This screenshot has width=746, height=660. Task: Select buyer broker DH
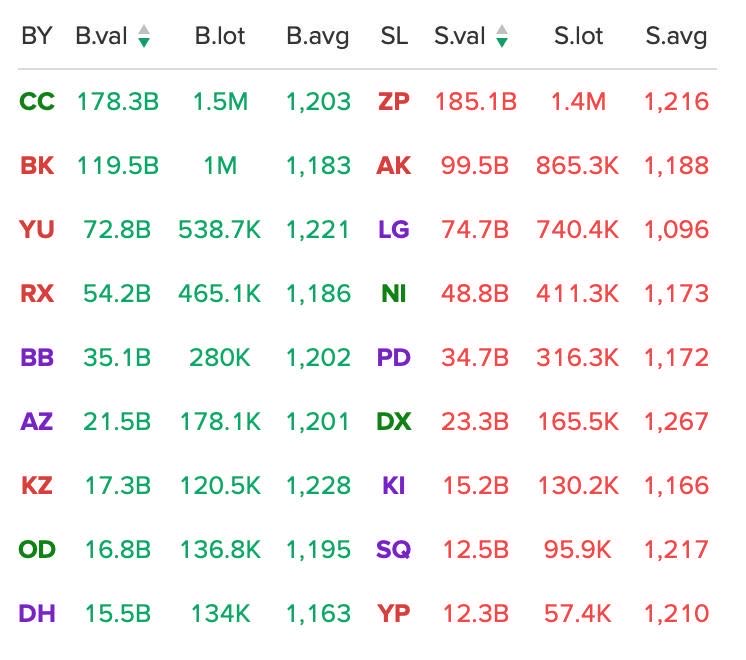[37, 613]
